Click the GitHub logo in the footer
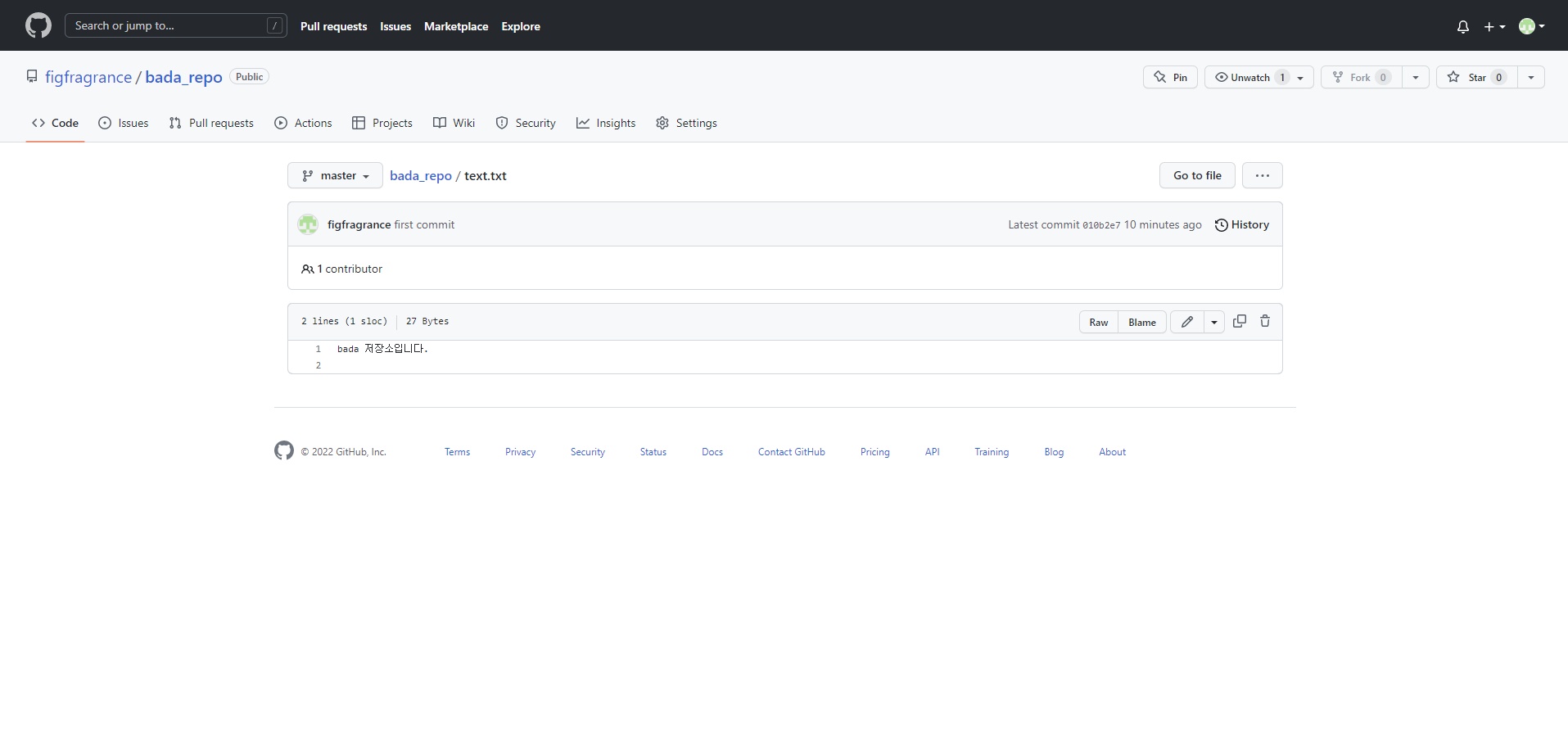The height and width of the screenshot is (755, 1568). click(283, 450)
